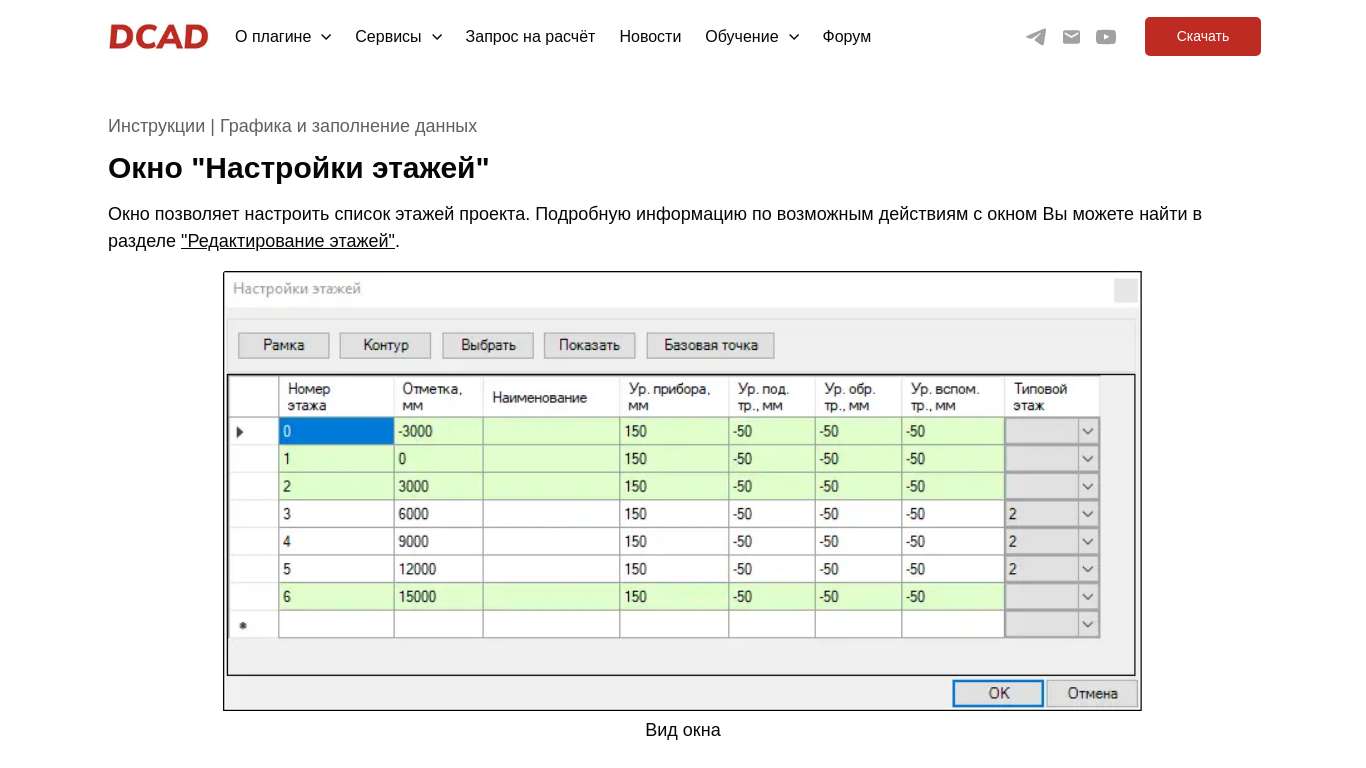Image resolution: width=1366 pixels, height=768 pixels.
Task: Click the "Типовой этаж" column header
Action: point(1052,397)
